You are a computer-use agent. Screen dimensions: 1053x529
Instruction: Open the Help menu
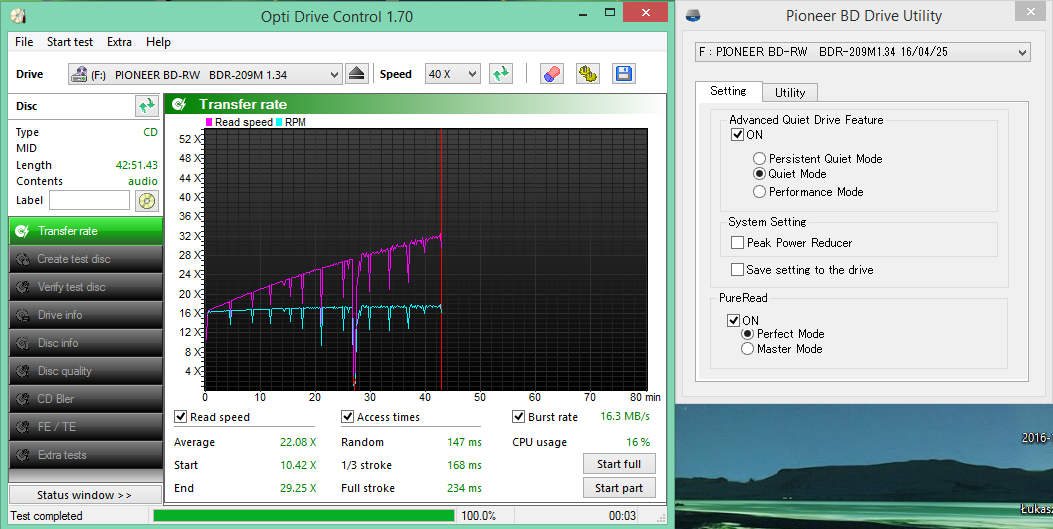[x=158, y=42]
